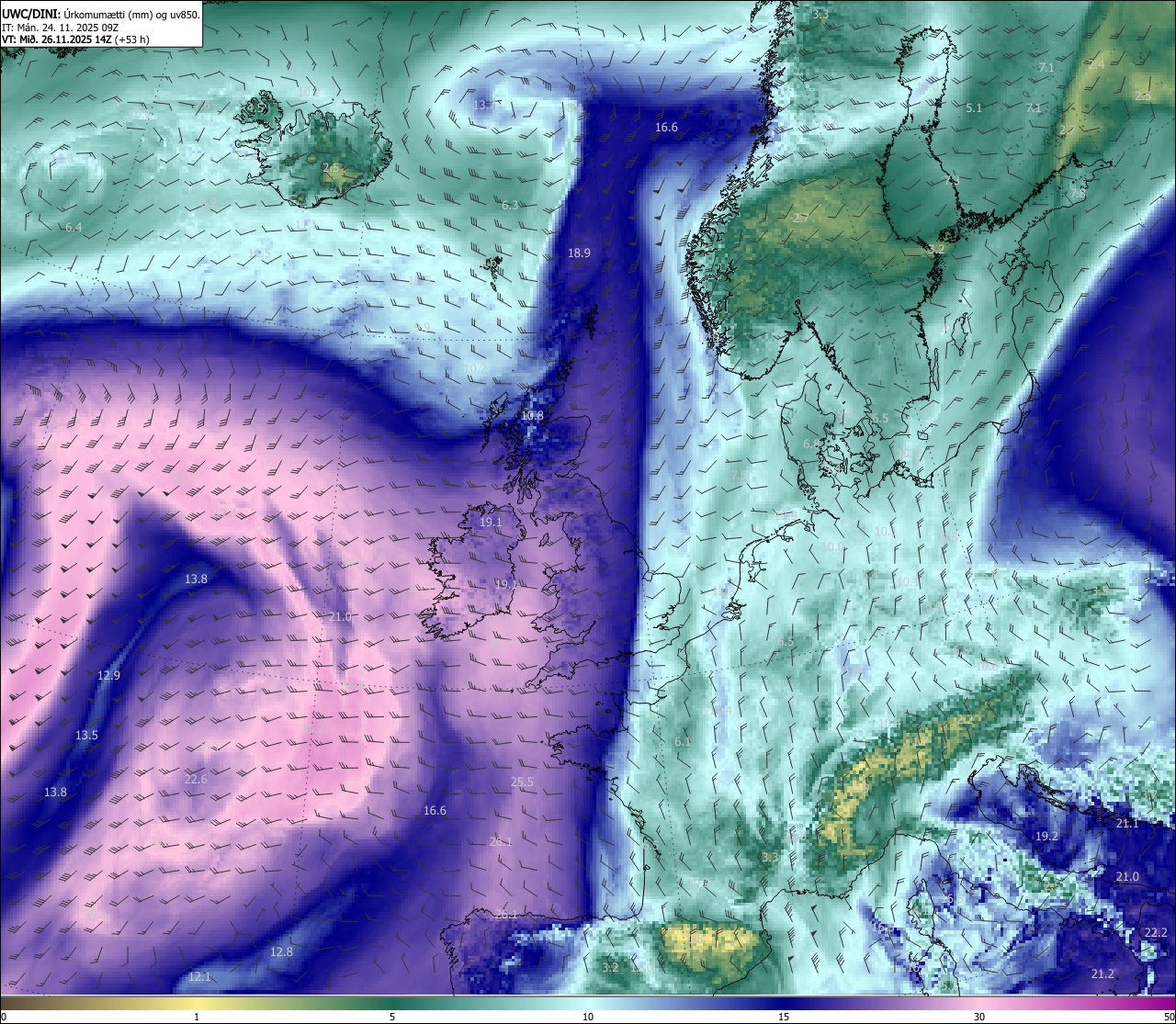The width and height of the screenshot is (1176, 1024).
Task: Click the 0 label on the color scale
Action: click(x=4, y=1017)
